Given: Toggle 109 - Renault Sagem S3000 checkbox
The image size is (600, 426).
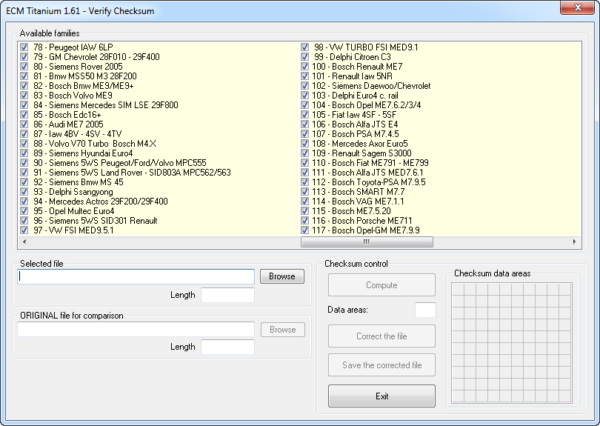Looking at the screenshot, I should pos(305,153).
